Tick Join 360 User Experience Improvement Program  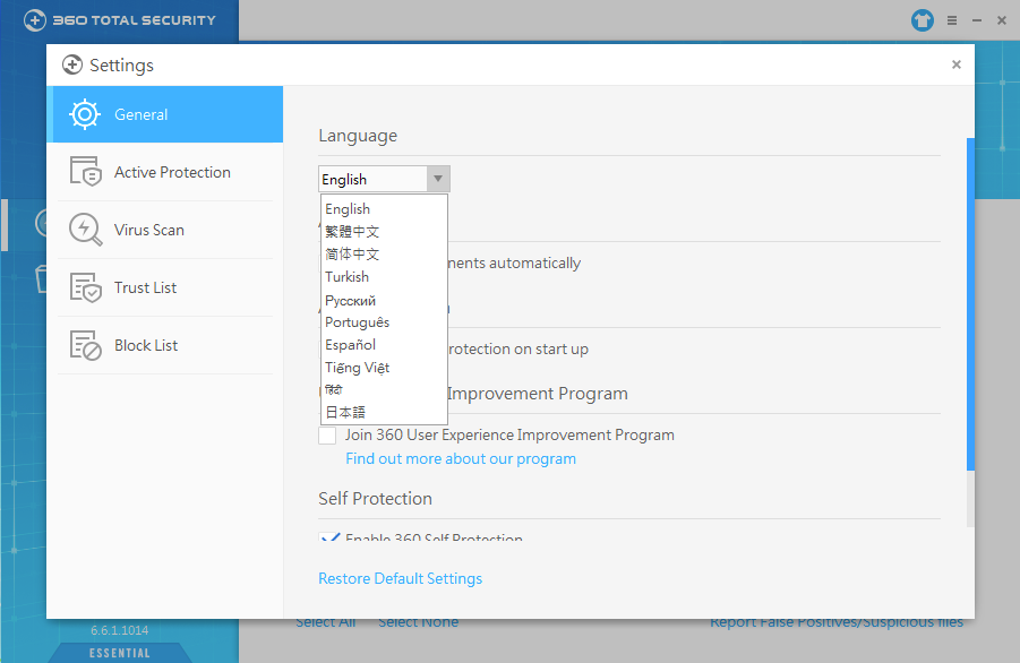(327, 435)
